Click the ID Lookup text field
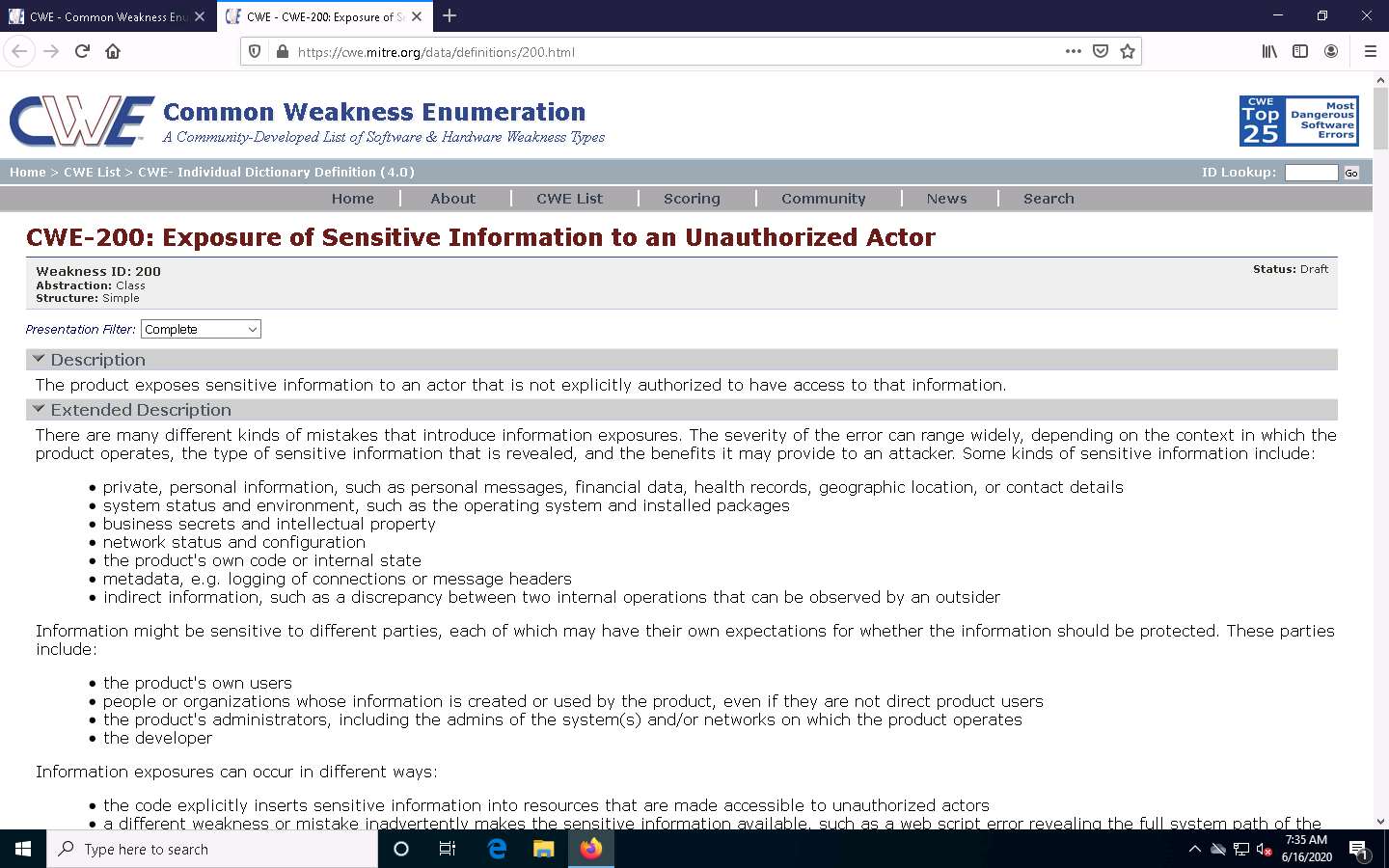 click(x=1312, y=173)
